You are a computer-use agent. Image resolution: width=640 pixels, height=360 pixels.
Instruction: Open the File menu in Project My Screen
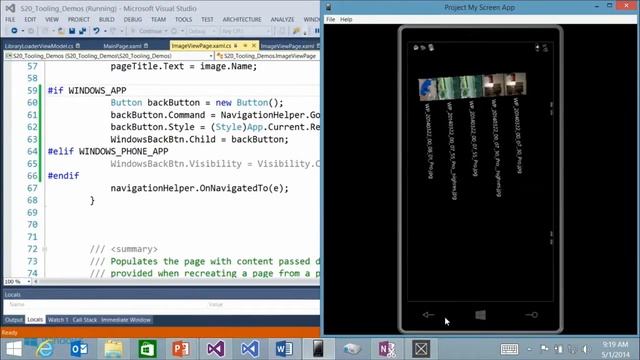coord(331,19)
